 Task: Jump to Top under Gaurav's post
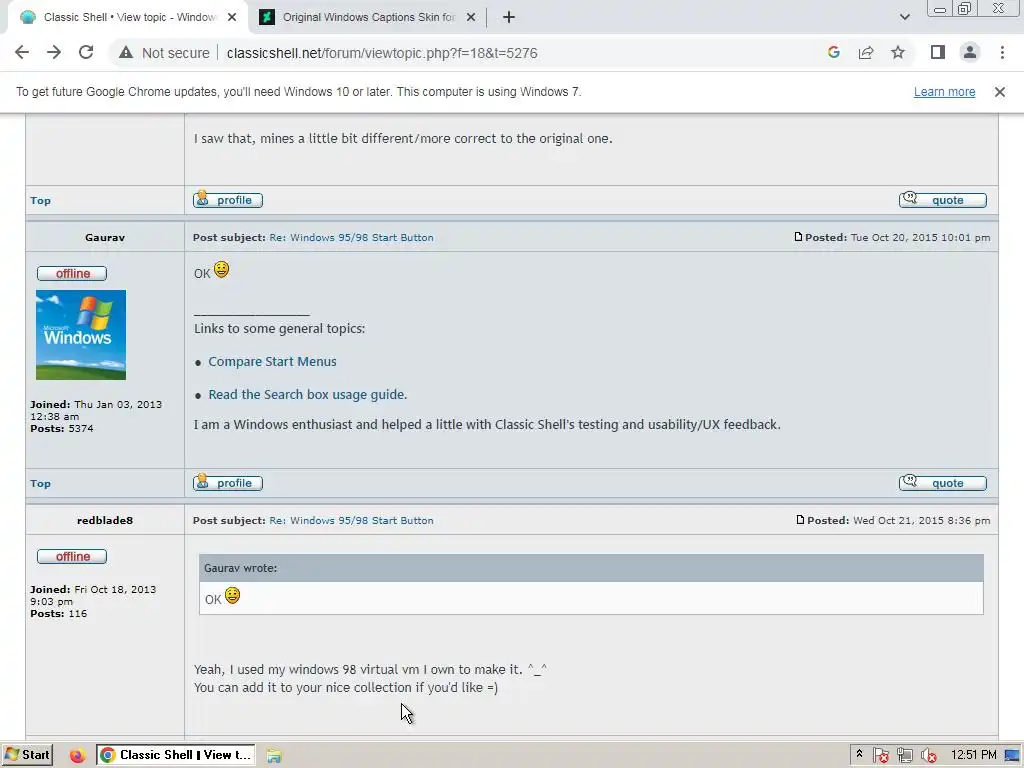pyautogui.click(x=40, y=483)
